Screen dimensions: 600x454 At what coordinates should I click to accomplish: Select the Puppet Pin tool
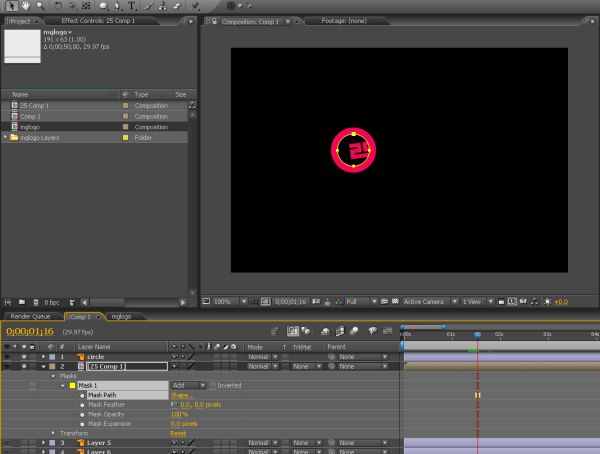tap(196, 6)
